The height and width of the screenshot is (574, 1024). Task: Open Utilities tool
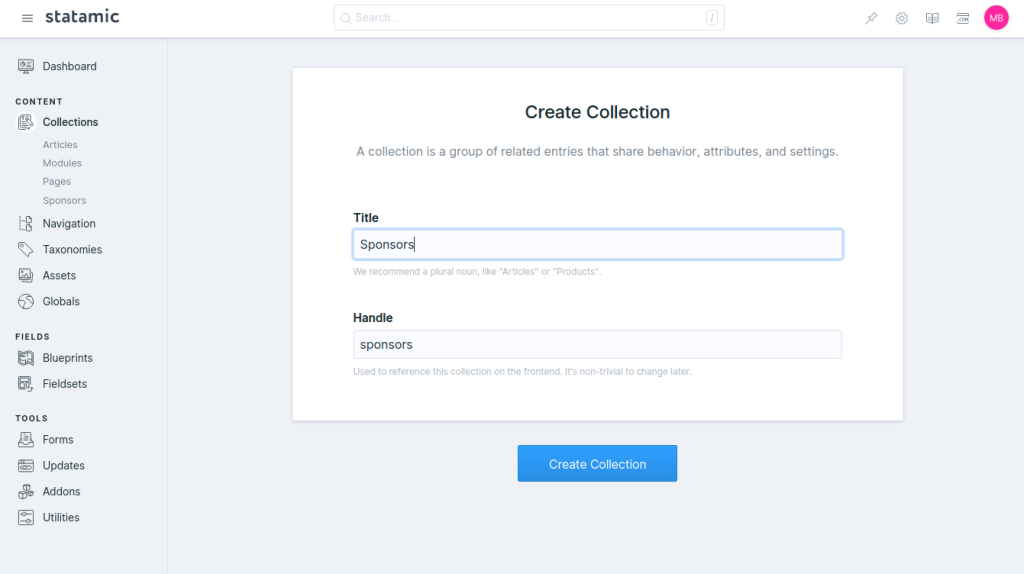[61, 517]
